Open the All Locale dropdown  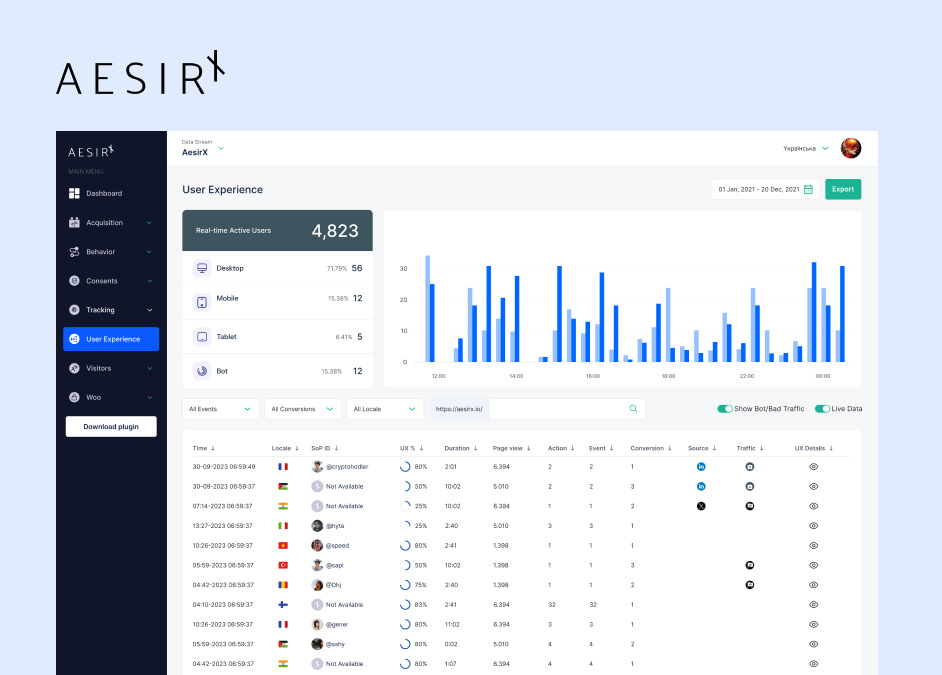pyautogui.click(x=385, y=409)
